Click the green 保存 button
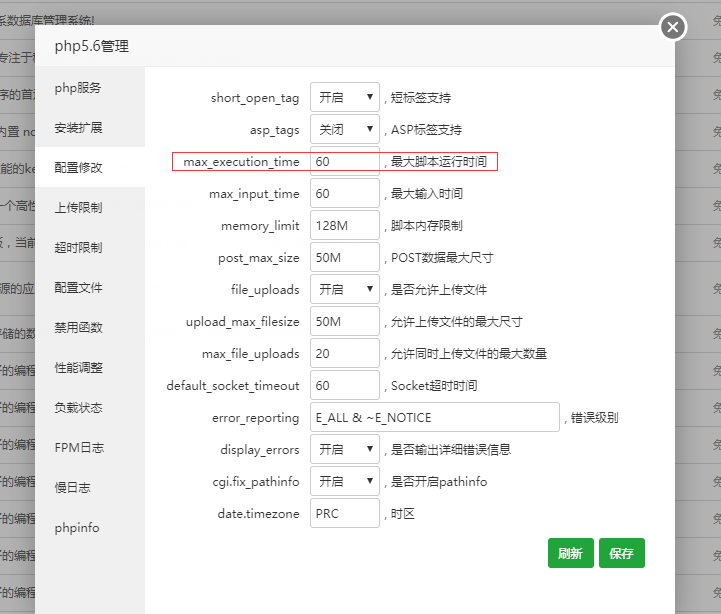This screenshot has width=721, height=614. [x=621, y=553]
